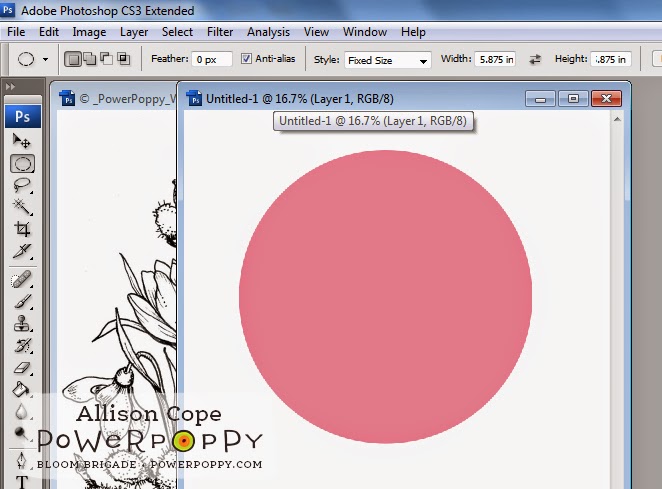
Task: Minimize the Untitled-1 document window
Action: click(540, 99)
